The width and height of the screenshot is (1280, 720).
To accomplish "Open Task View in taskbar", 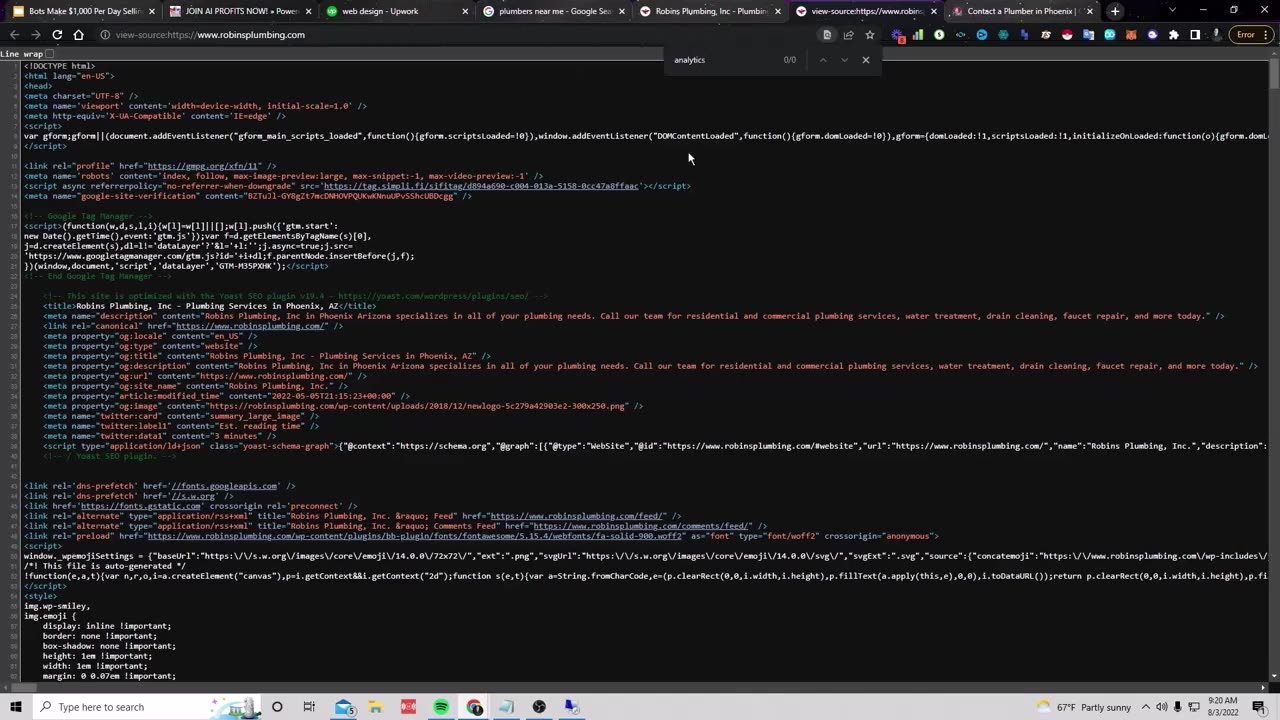I will pyautogui.click(x=309, y=707).
